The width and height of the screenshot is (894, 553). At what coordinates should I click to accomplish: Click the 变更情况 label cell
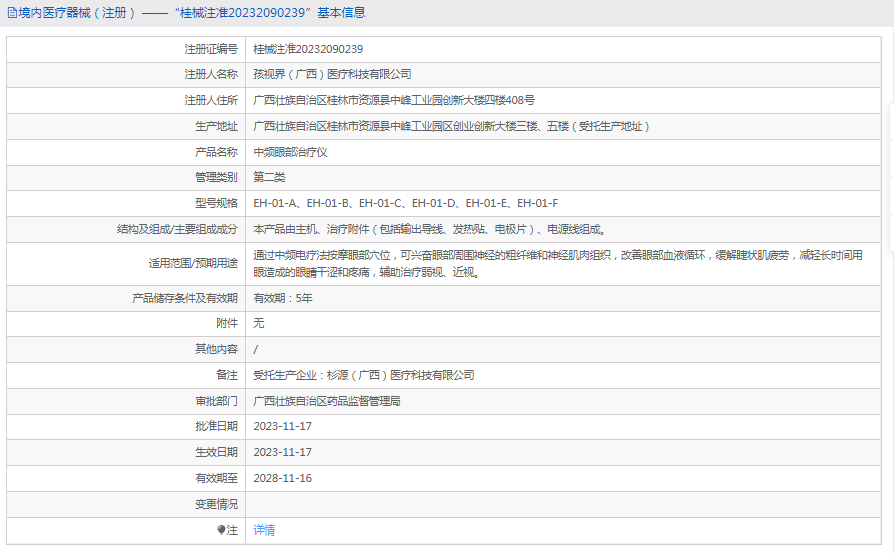[x=126, y=505]
